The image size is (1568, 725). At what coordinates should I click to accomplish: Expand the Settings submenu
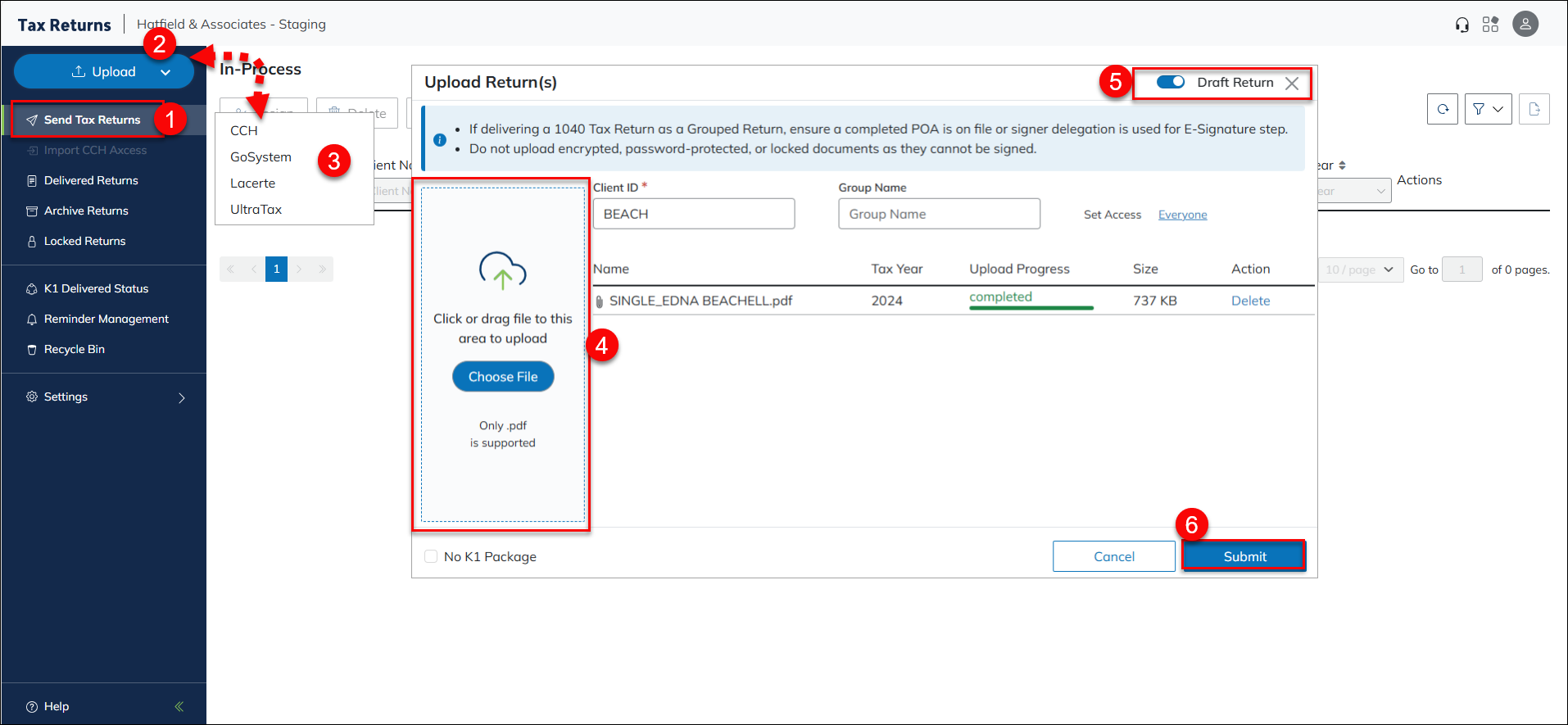click(182, 397)
